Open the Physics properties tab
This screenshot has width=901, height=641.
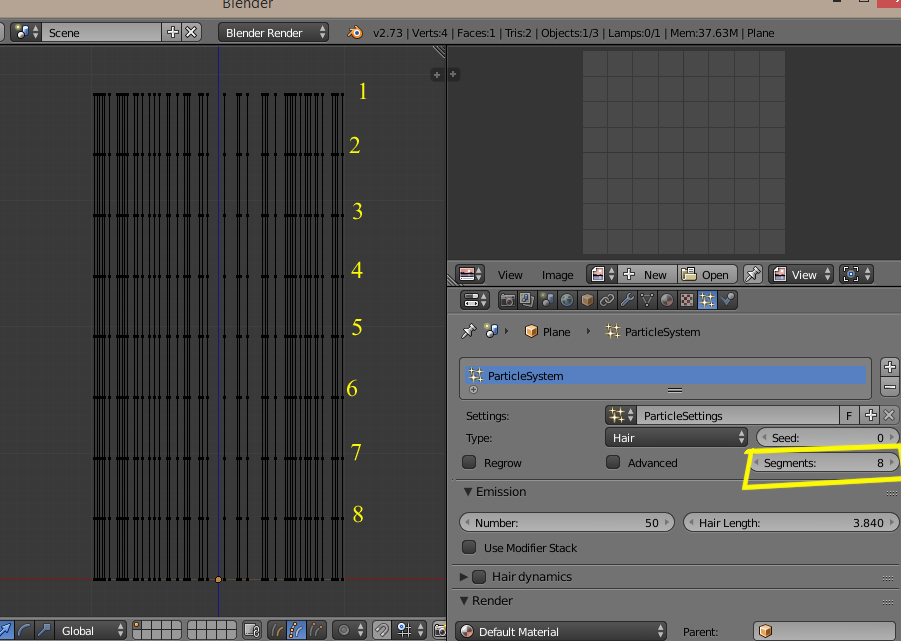tap(728, 300)
